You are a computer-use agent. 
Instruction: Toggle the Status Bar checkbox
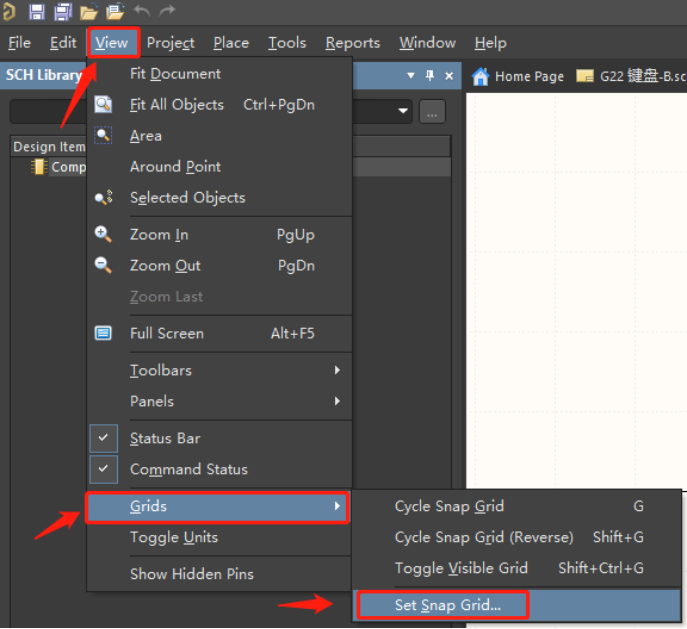click(103, 438)
